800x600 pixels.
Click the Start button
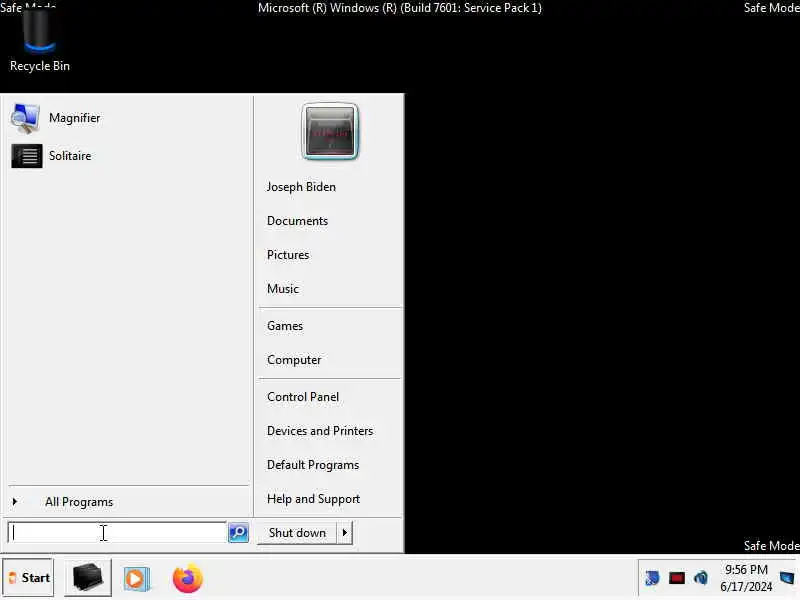pyautogui.click(x=28, y=578)
